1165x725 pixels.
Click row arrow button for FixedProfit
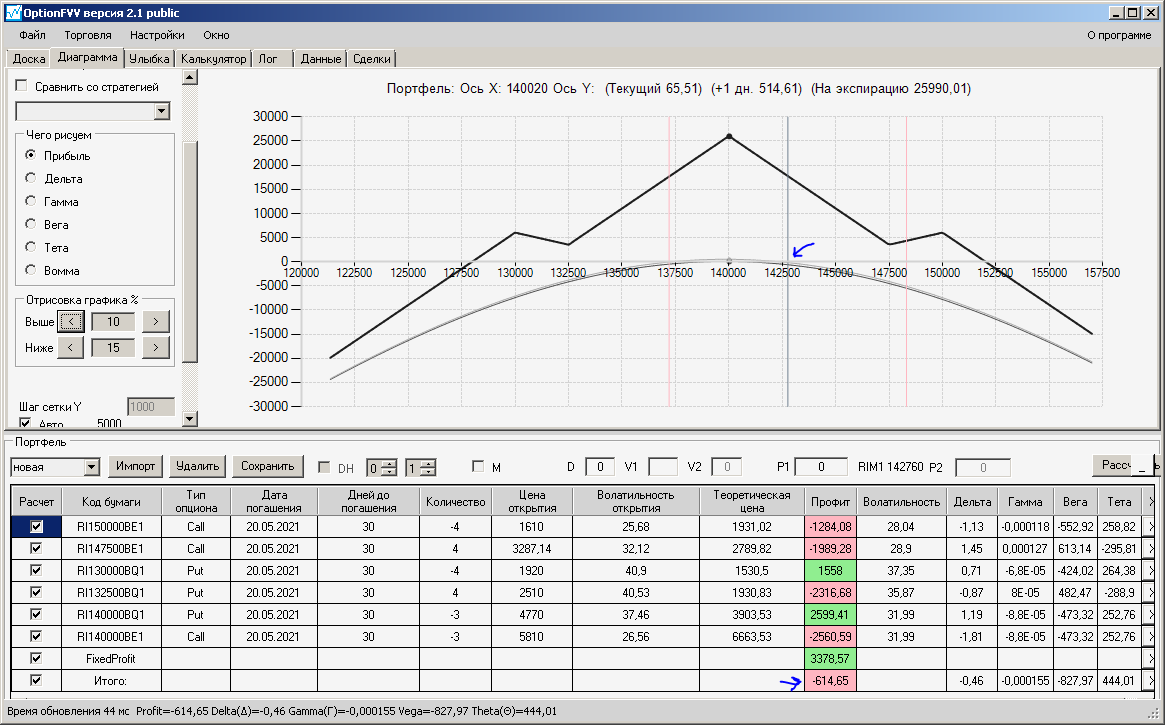[1150, 658]
